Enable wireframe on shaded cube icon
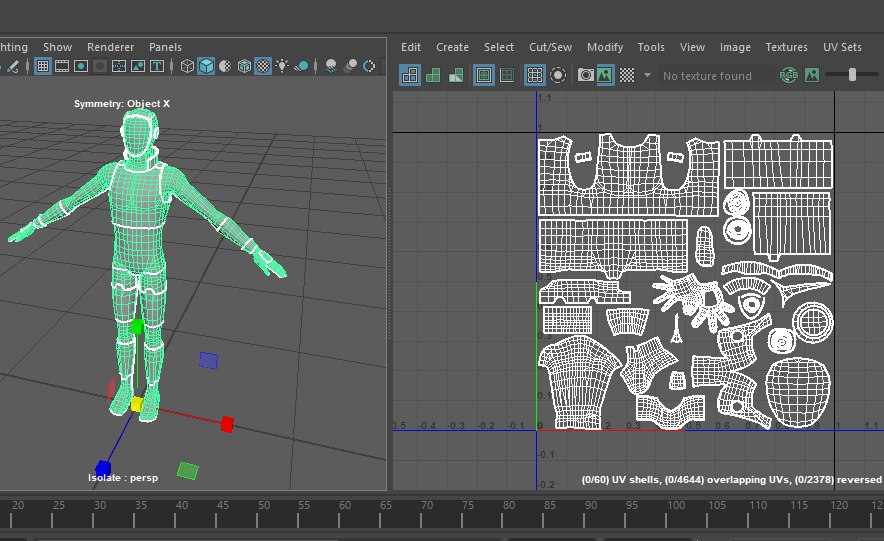The image size is (884, 541). pos(244,66)
